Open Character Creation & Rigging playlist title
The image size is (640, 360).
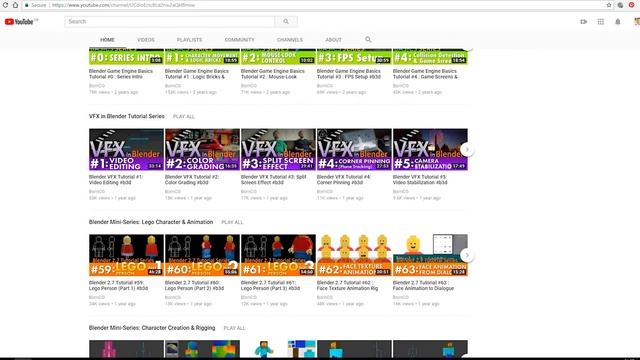(x=152, y=328)
